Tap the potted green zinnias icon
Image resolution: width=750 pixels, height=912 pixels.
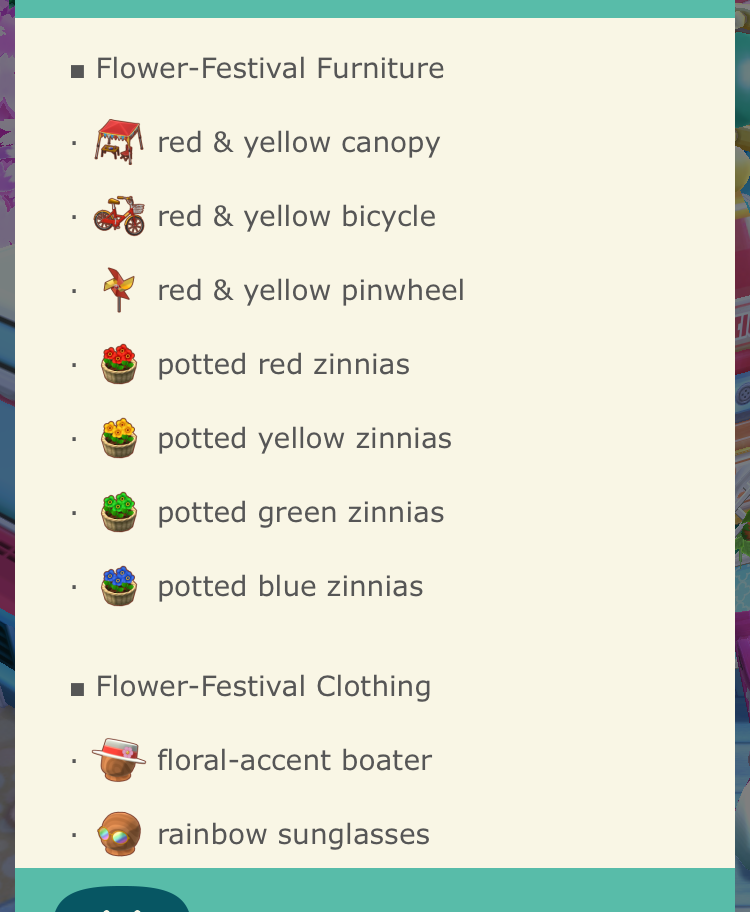119,512
